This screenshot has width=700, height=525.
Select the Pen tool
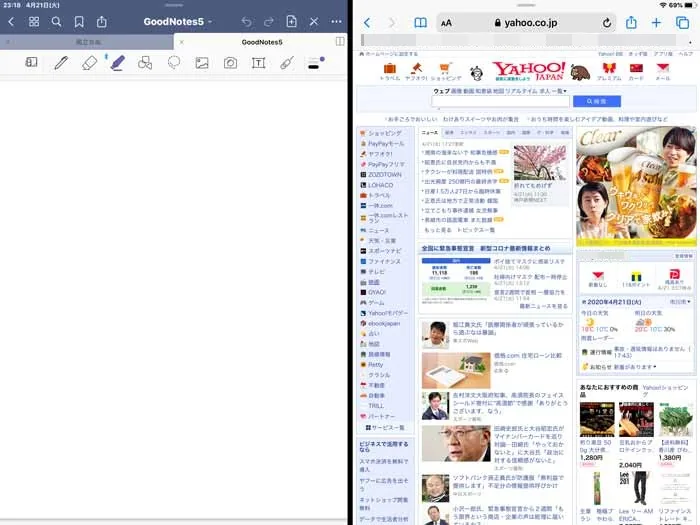coord(61,62)
